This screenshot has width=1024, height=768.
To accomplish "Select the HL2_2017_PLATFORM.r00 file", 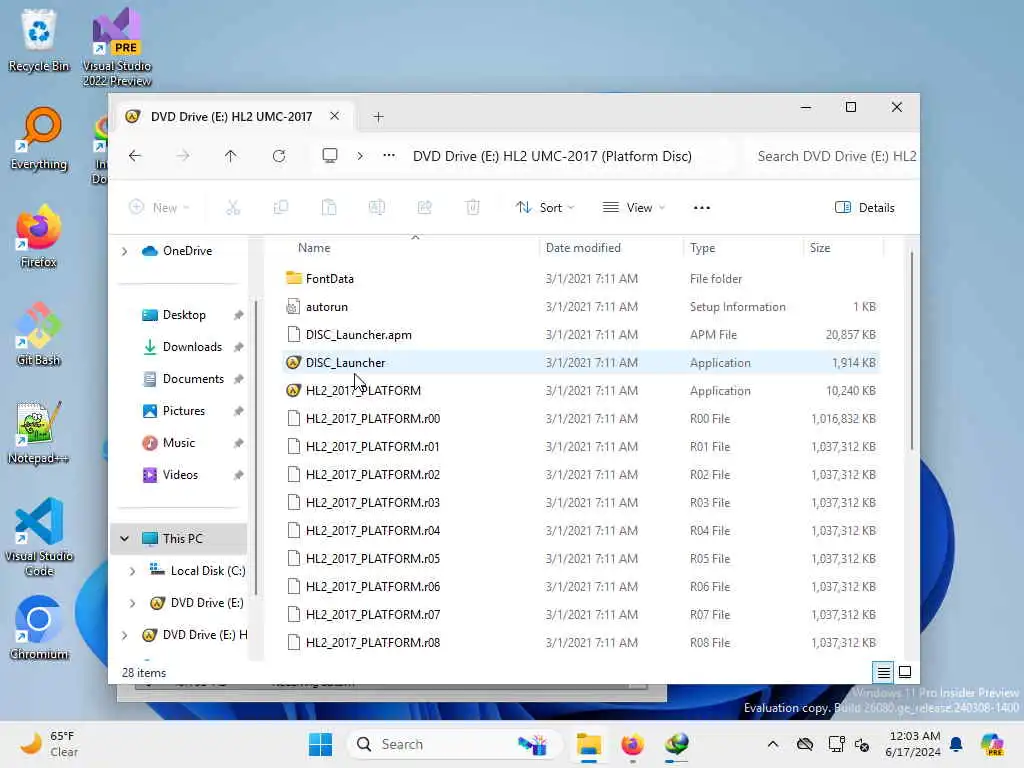I will pyautogui.click(x=581, y=419).
